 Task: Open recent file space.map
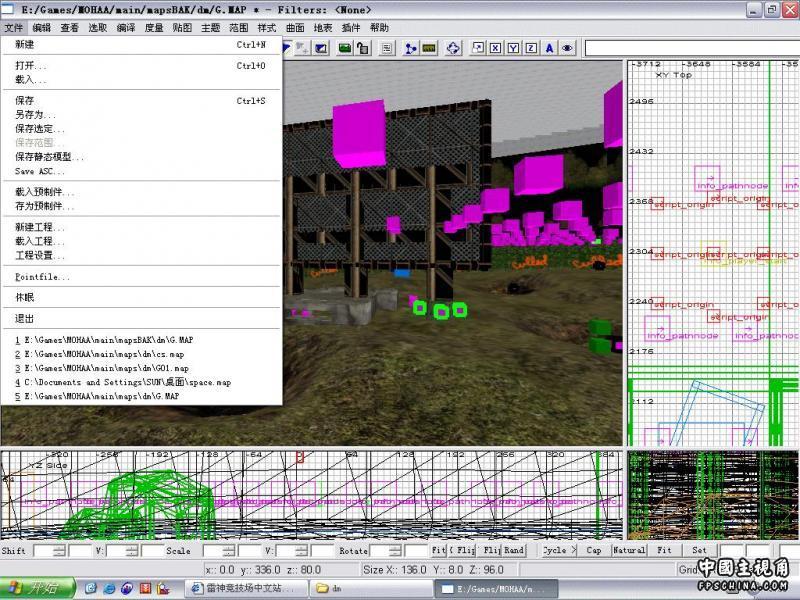click(x=141, y=383)
